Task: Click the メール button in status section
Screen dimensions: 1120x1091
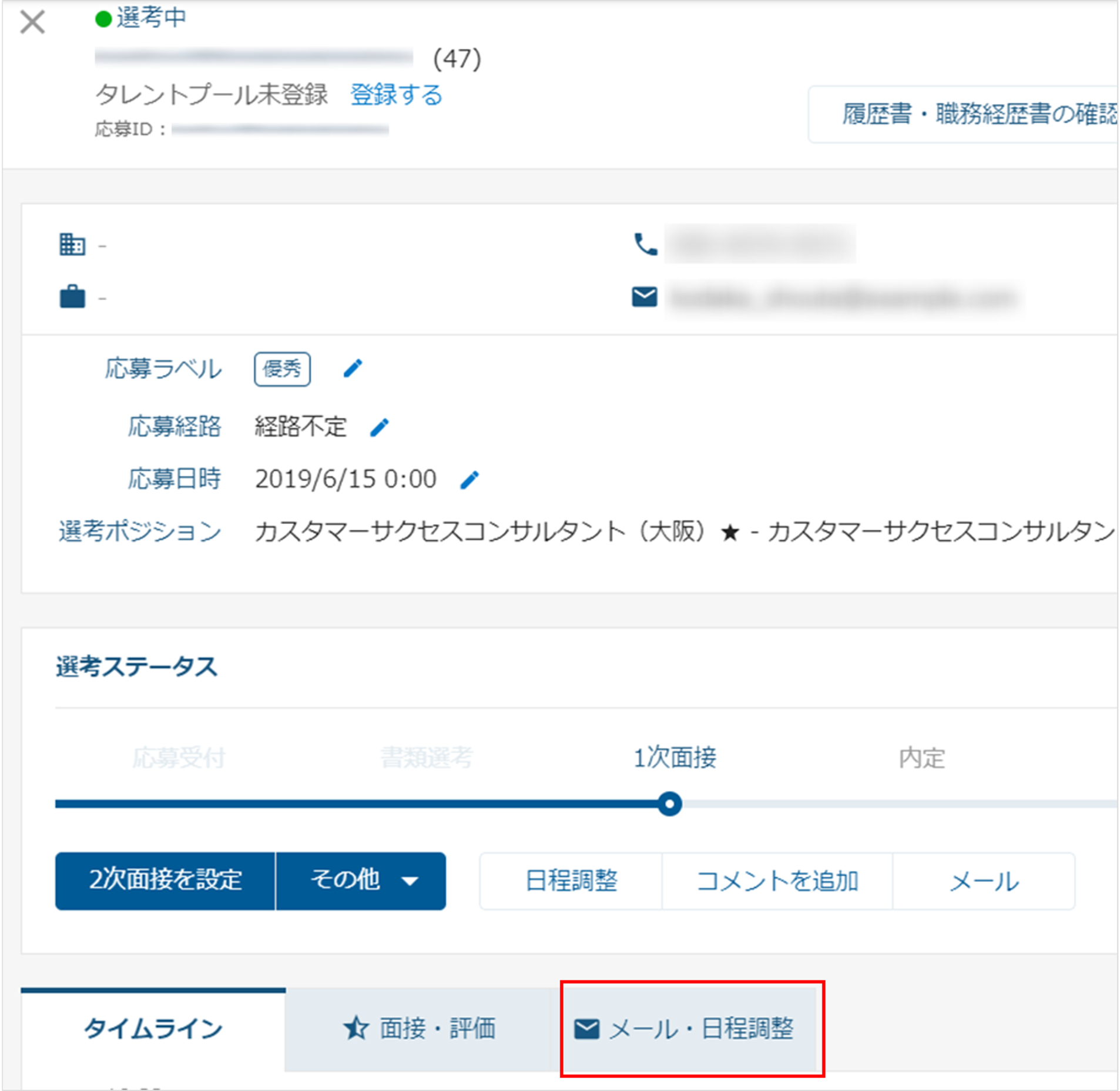Action: pos(984,881)
